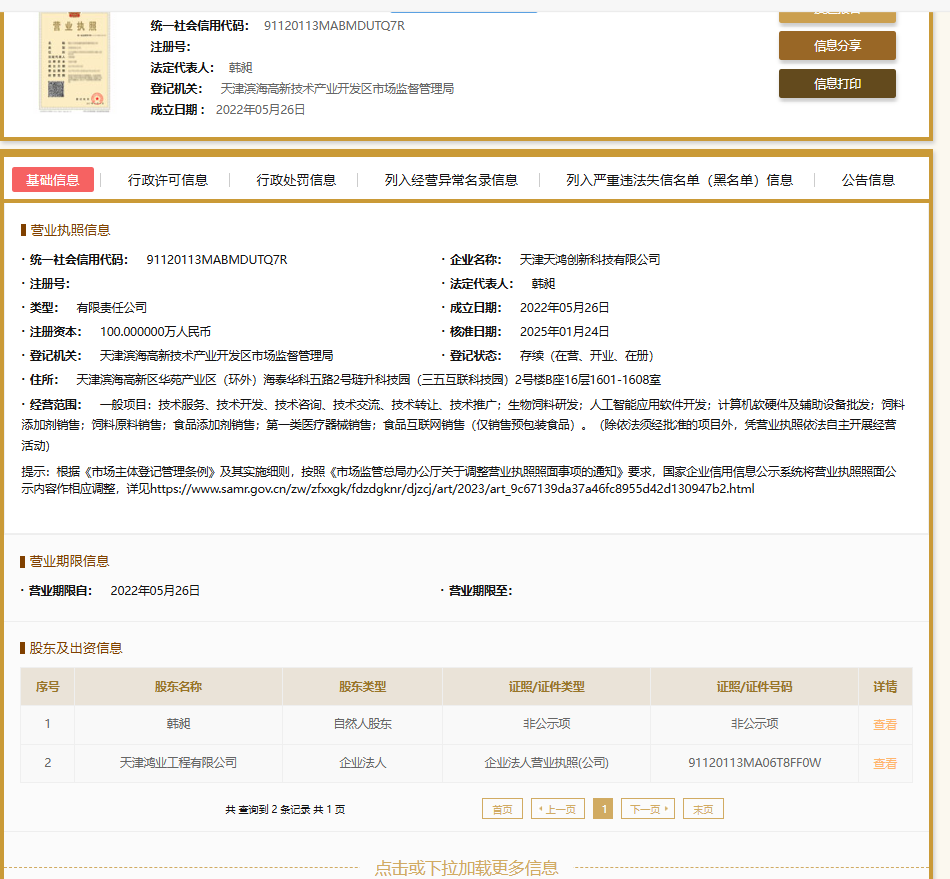Viewport: 950px width, 879px height.
Task: Click the 营业执照信息 section heading
Action: point(70,230)
